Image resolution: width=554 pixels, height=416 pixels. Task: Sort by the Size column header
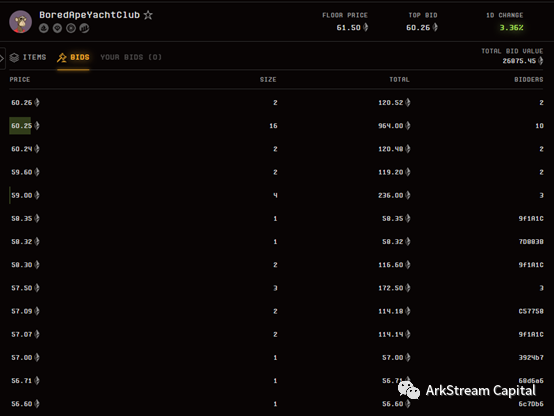coord(268,80)
